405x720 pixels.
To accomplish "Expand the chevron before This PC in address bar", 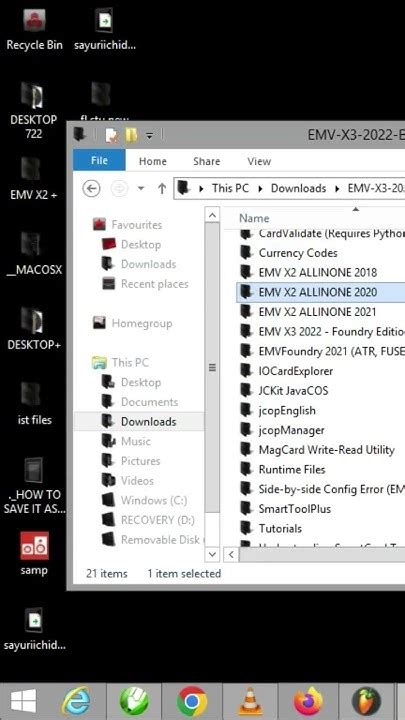I will (x=201, y=188).
